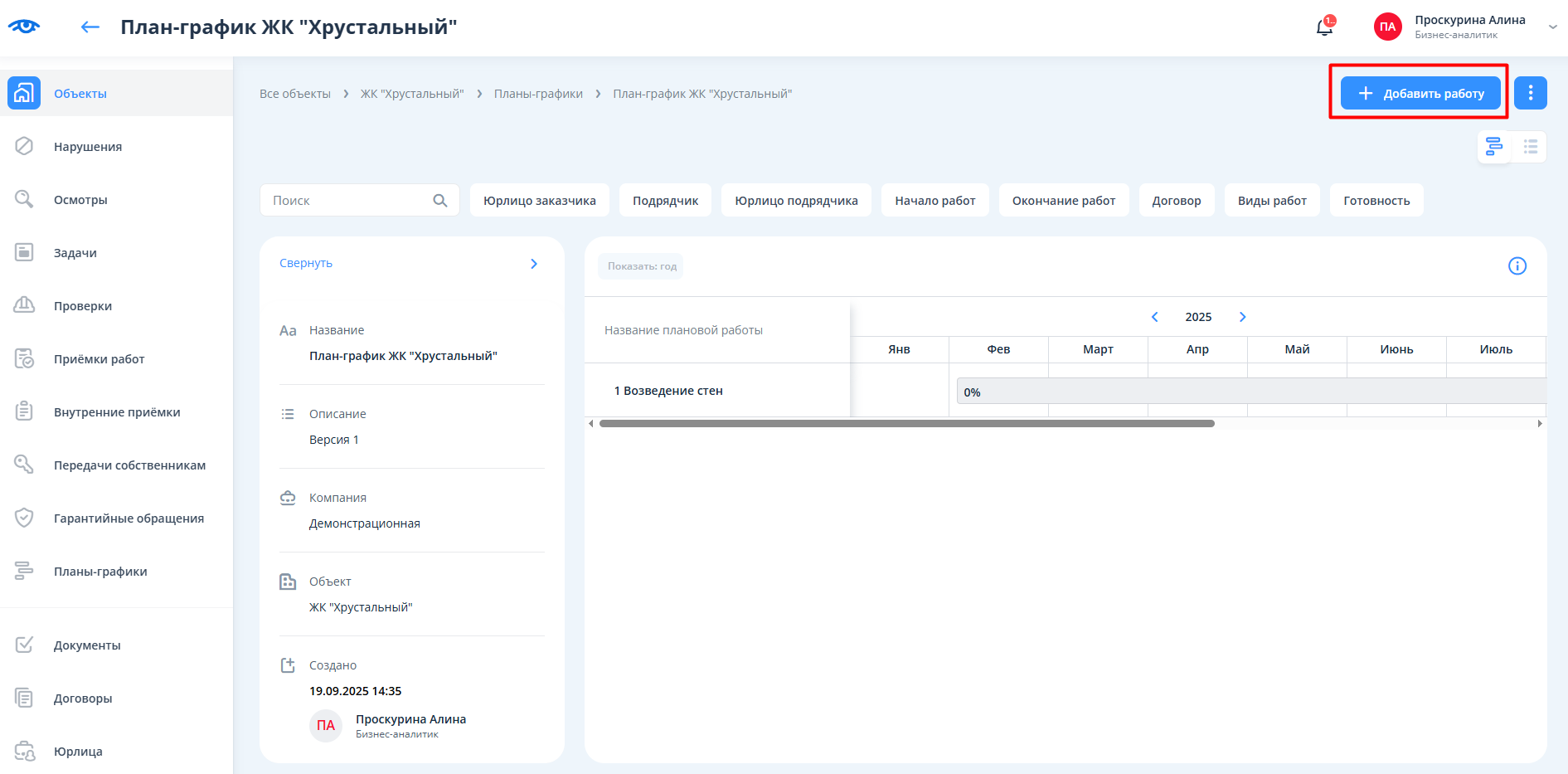Open Планы-графики sidebar menu item
The image size is (1568, 774).
pos(100,572)
